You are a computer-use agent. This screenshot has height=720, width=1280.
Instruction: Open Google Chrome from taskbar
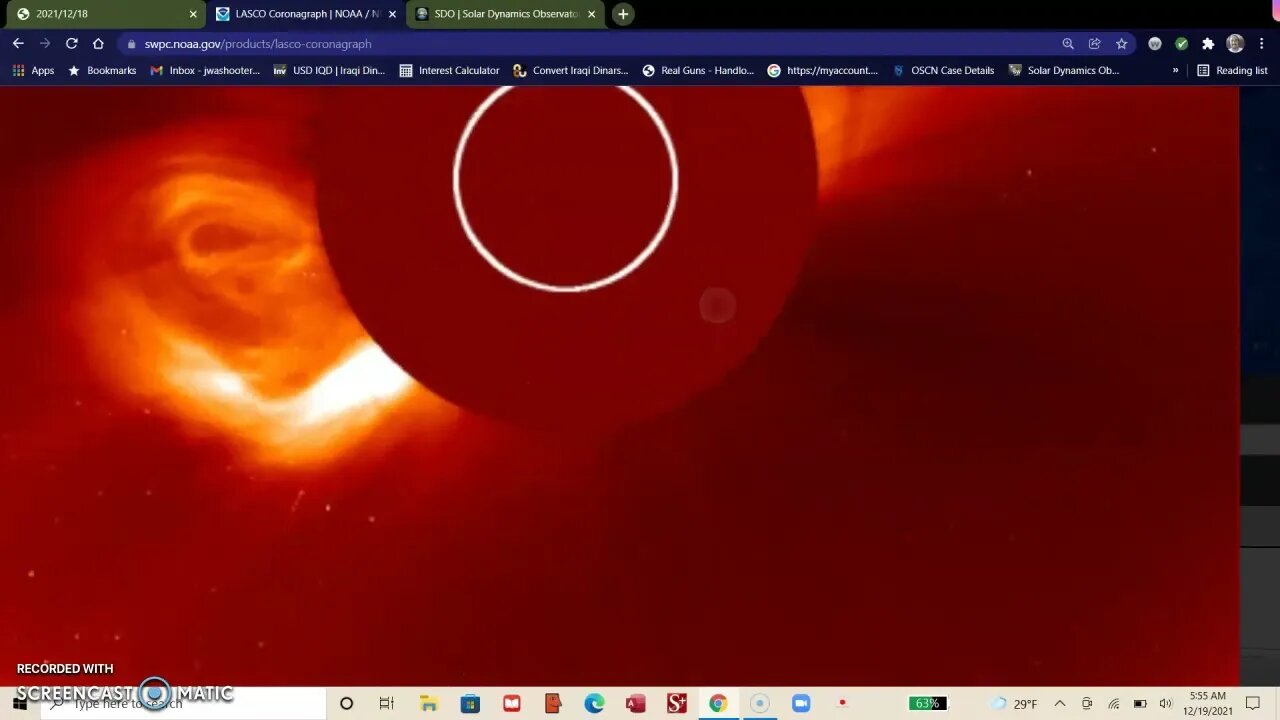point(718,703)
